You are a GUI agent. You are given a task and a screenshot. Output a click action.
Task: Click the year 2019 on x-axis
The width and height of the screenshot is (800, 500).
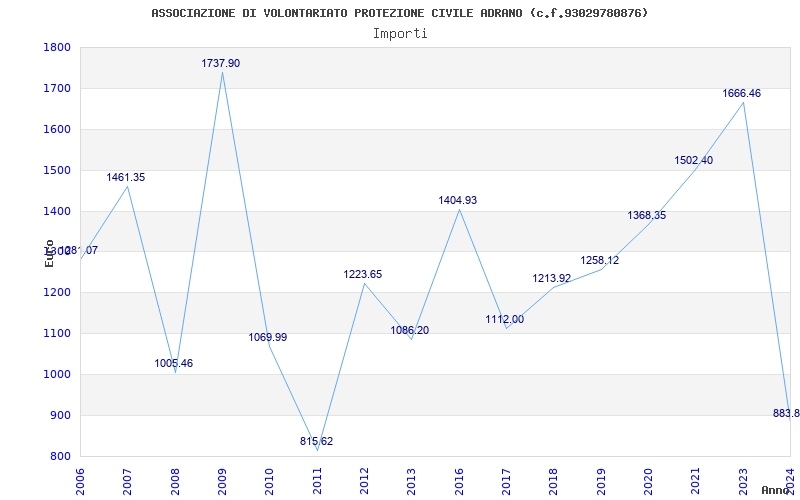click(x=601, y=480)
